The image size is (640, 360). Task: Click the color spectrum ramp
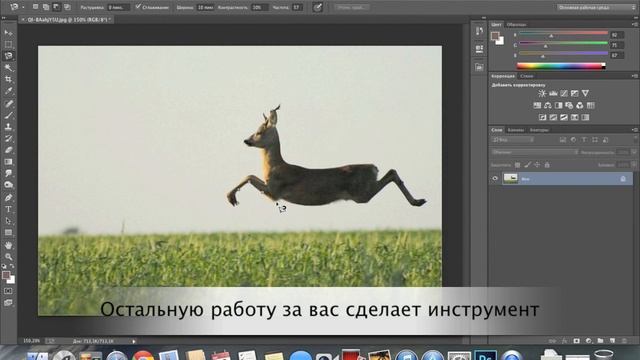pyautogui.click(x=561, y=66)
